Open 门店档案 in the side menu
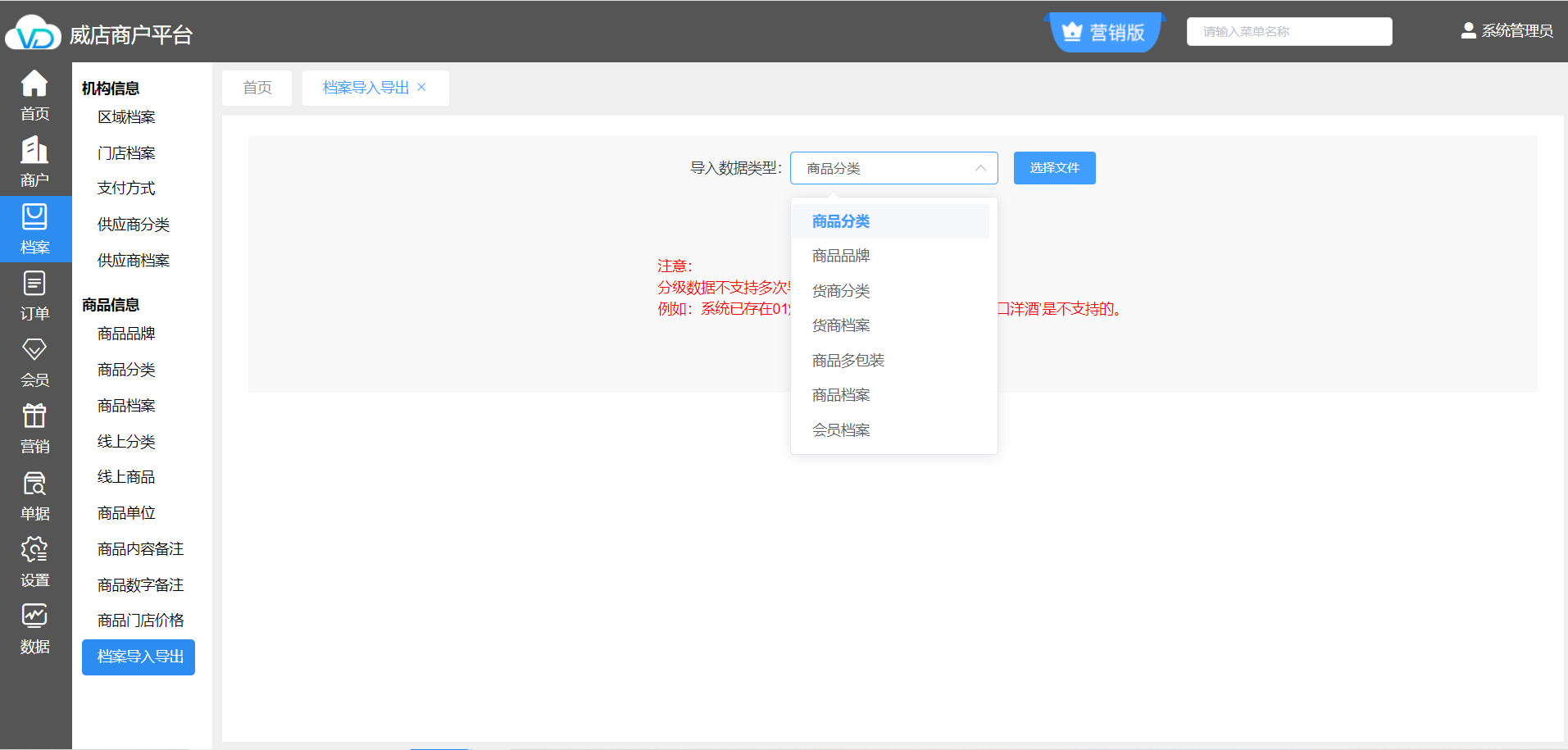1568x750 pixels. coord(126,153)
